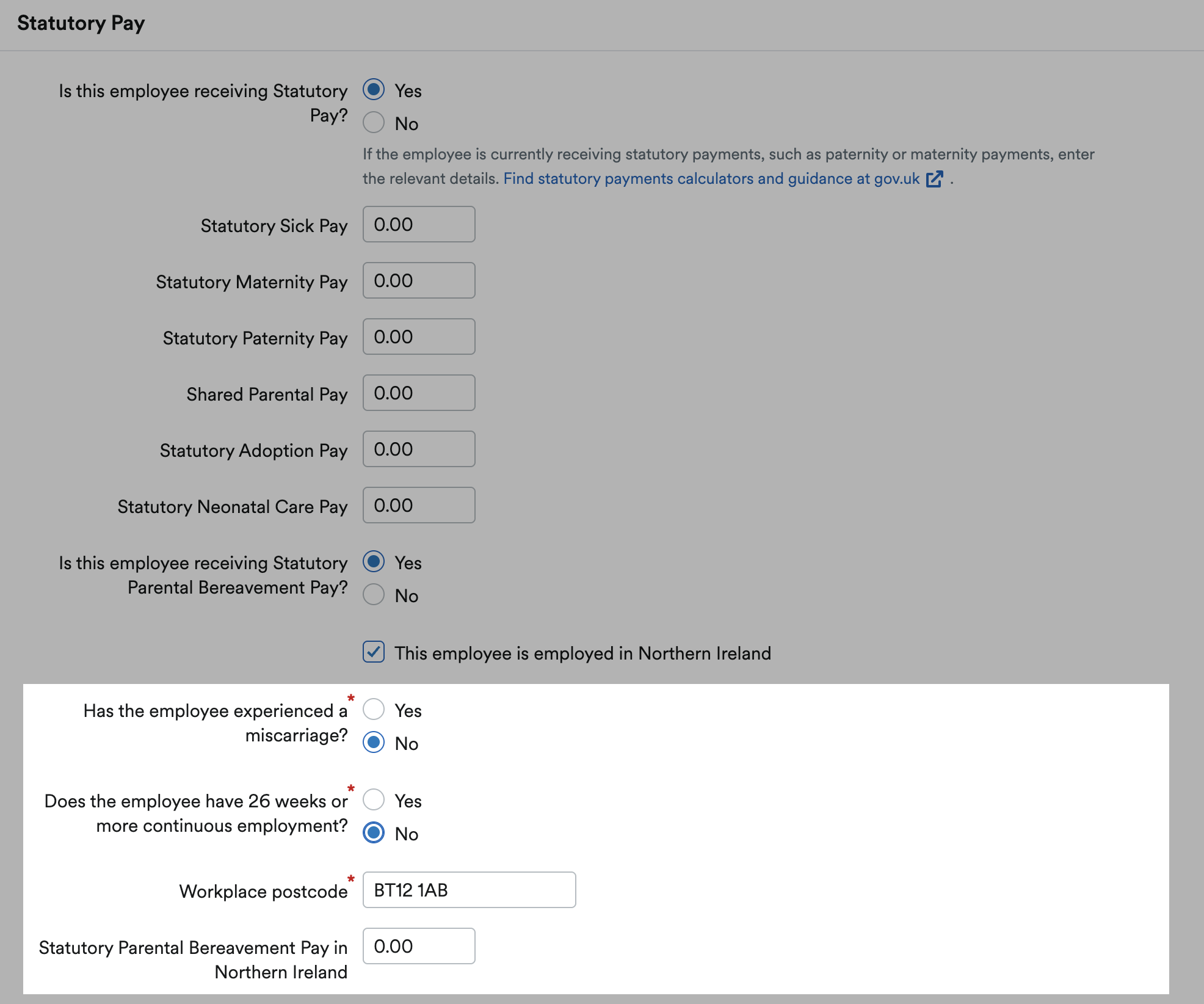The height and width of the screenshot is (1004, 1204).
Task: Select No for 26 weeks continuous employment
Action: click(x=374, y=833)
